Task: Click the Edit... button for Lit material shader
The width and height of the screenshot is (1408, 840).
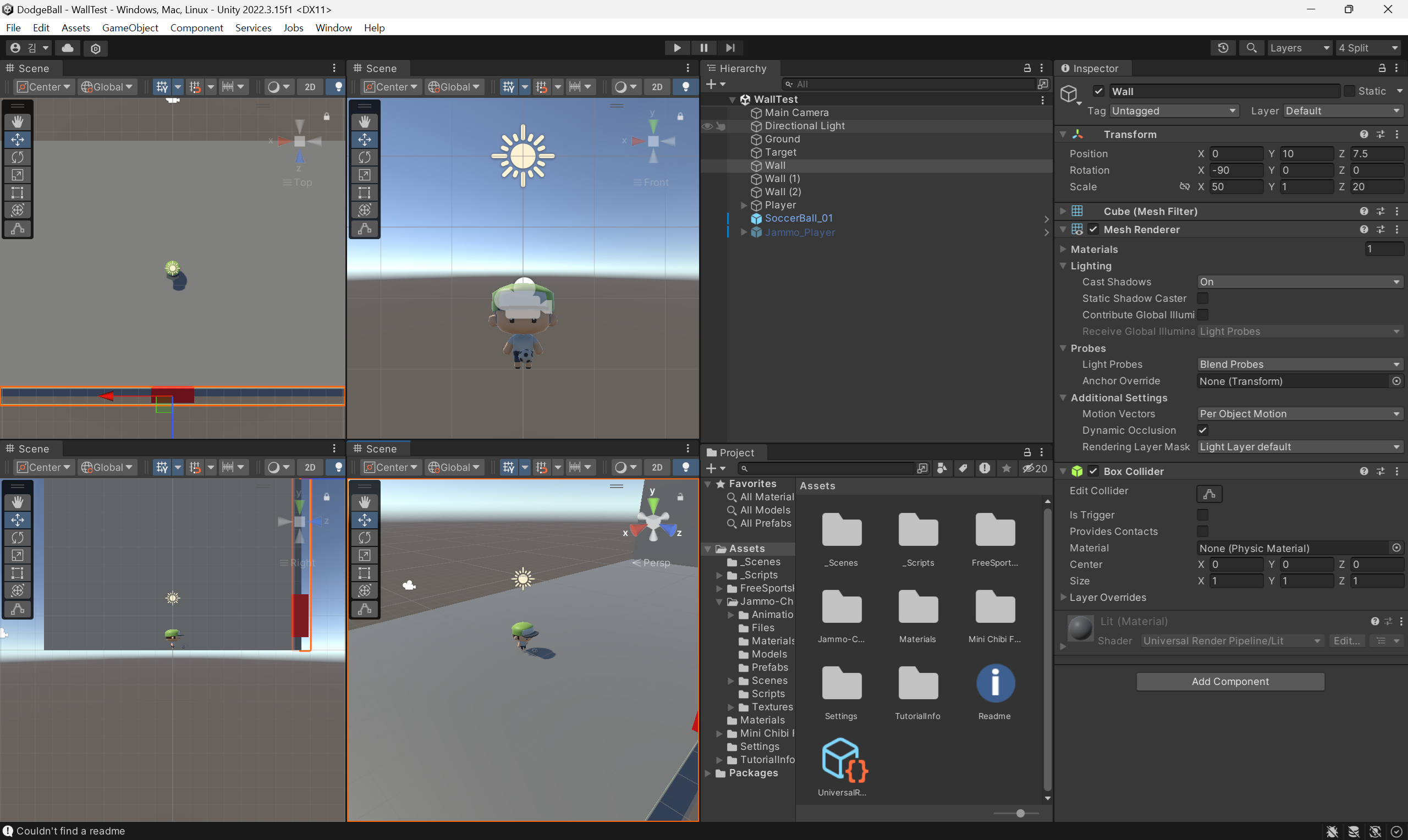Action: click(x=1346, y=641)
